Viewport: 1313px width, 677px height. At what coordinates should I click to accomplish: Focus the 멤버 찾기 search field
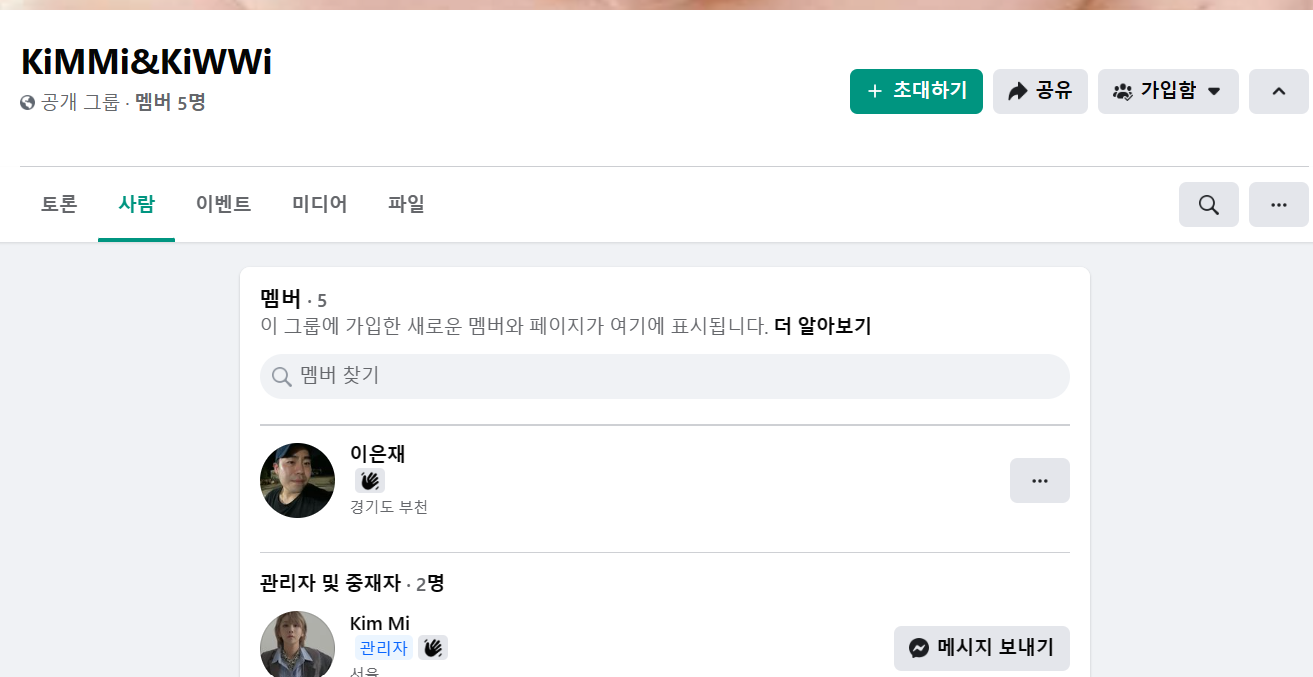[x=680, y=377]
